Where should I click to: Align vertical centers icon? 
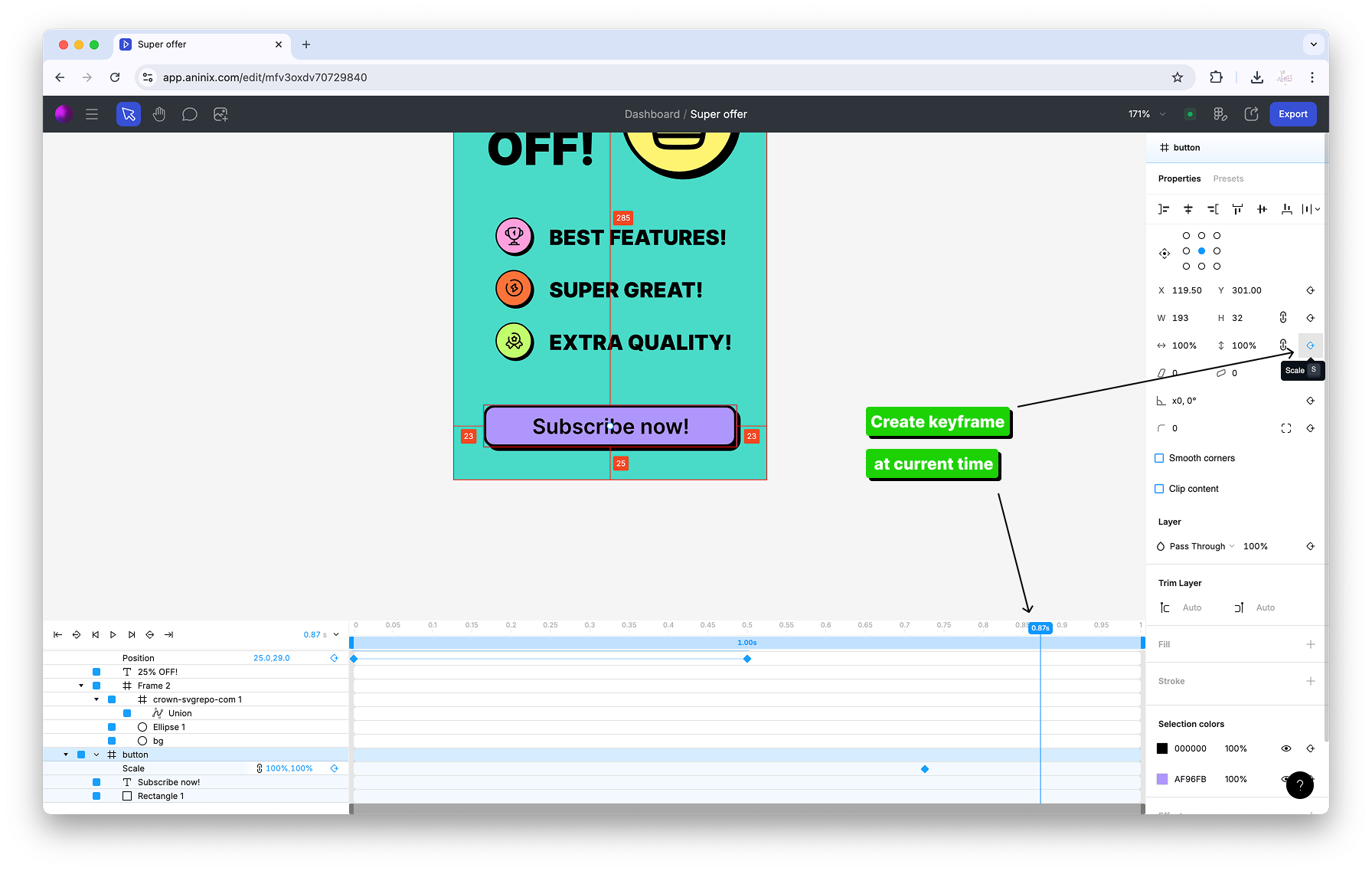point(1262,209)
